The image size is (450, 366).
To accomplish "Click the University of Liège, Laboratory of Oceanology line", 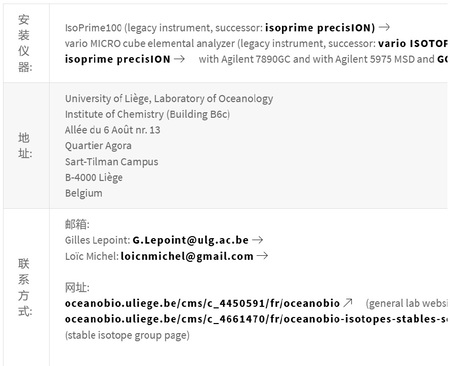I will tap(169, 99).
